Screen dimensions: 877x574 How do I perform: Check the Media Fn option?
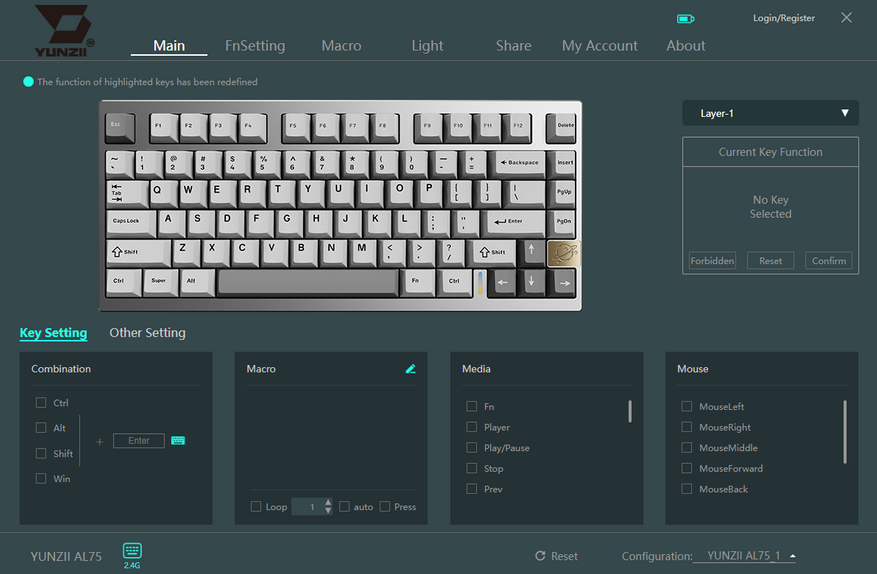point(471,406)
